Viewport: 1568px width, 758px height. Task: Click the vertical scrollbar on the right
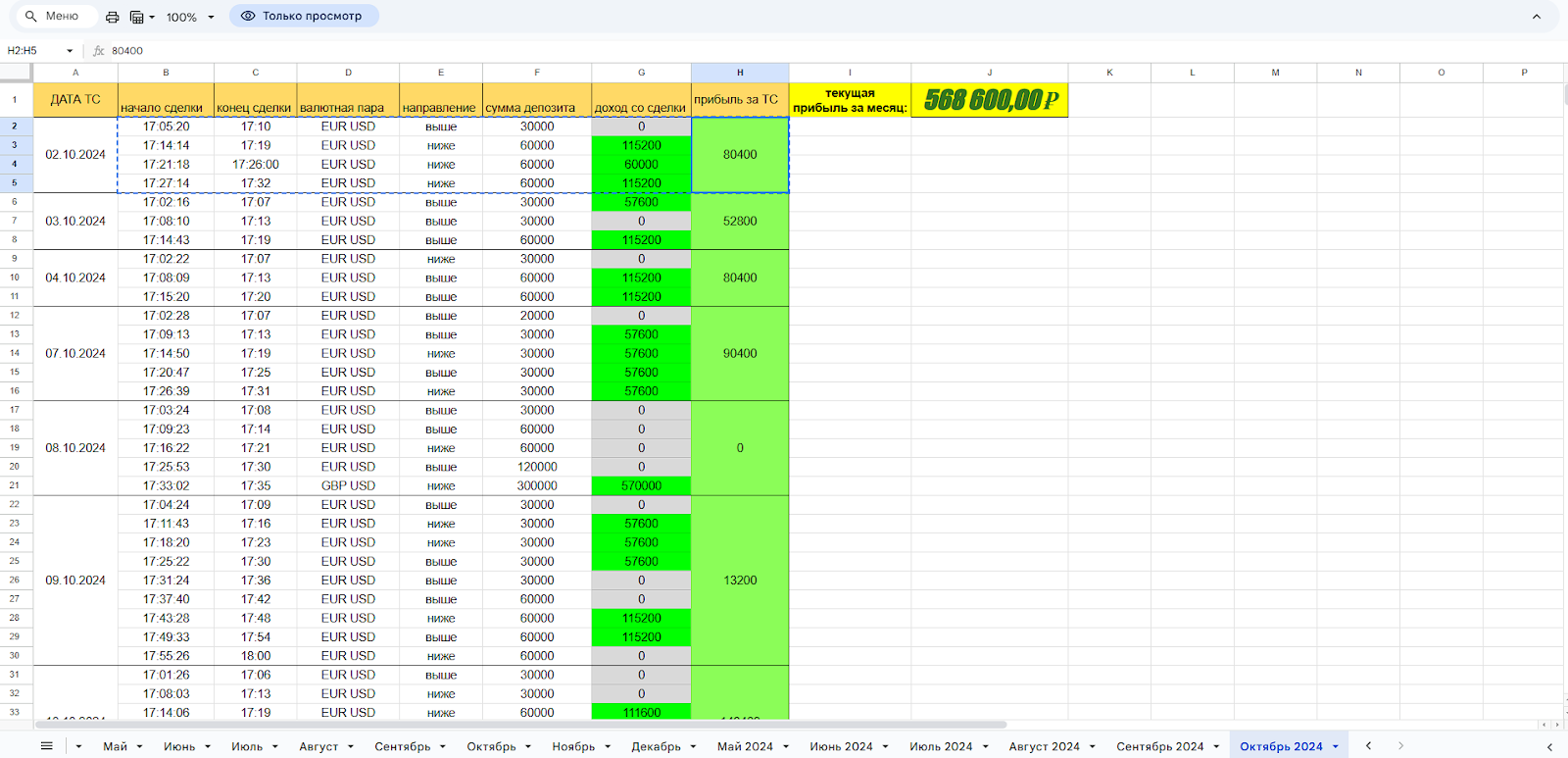click(x=1564, y=96)
